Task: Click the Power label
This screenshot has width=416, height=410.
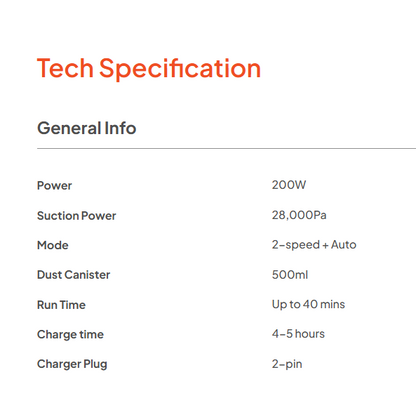Action: tap(54, 186)
